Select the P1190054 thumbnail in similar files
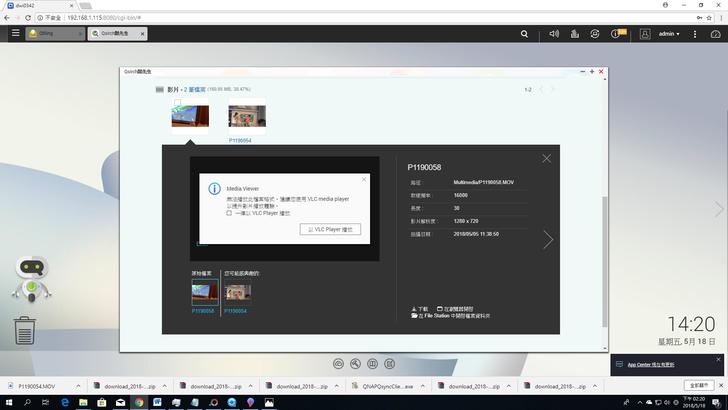The image size is (728, 410). pyautogui.click(x=238, y=291)
